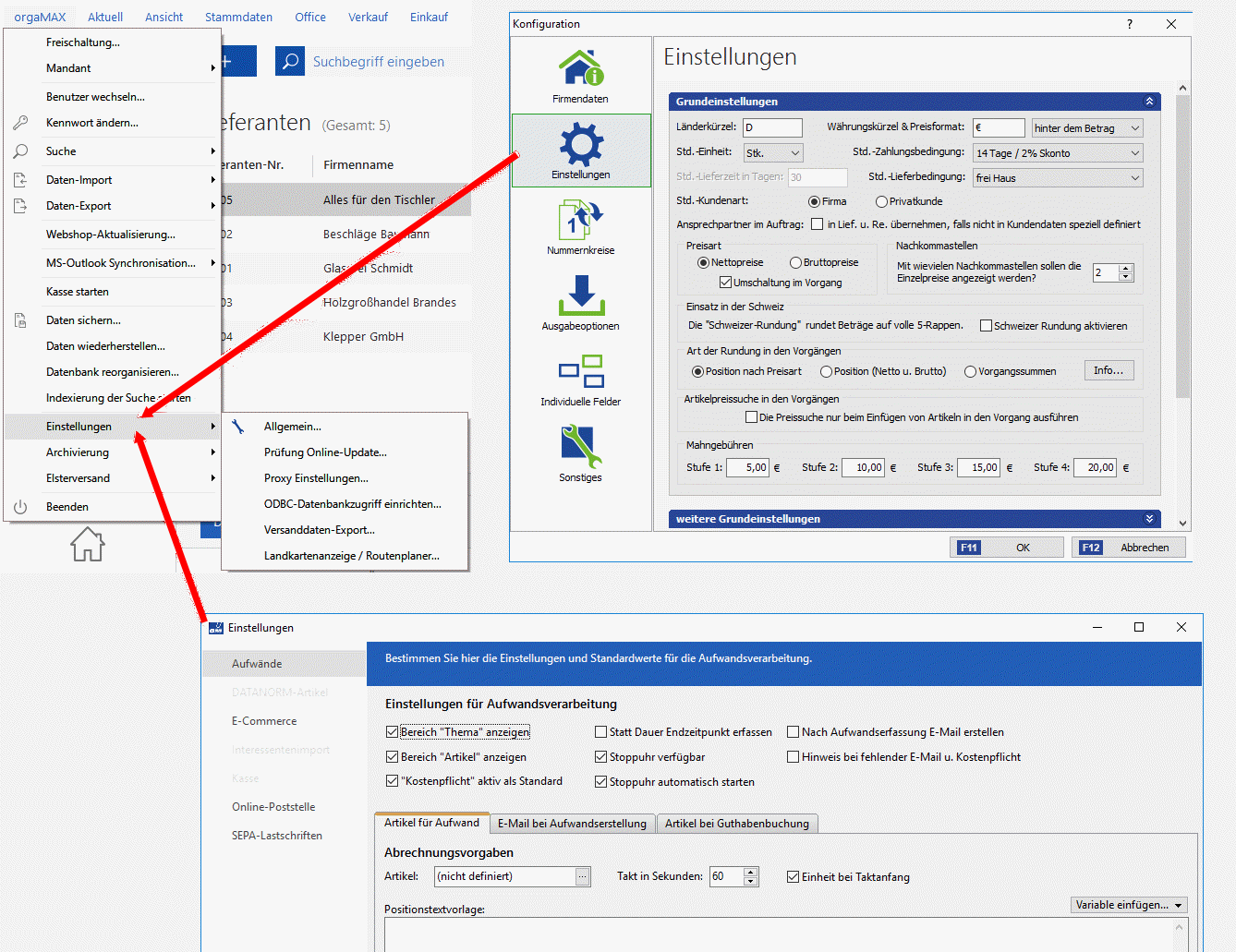Viewport: 1236px width, 952px height.
Task: Open Firmendaten in the Konfiguration sidebar
Action: click(580, 76)
